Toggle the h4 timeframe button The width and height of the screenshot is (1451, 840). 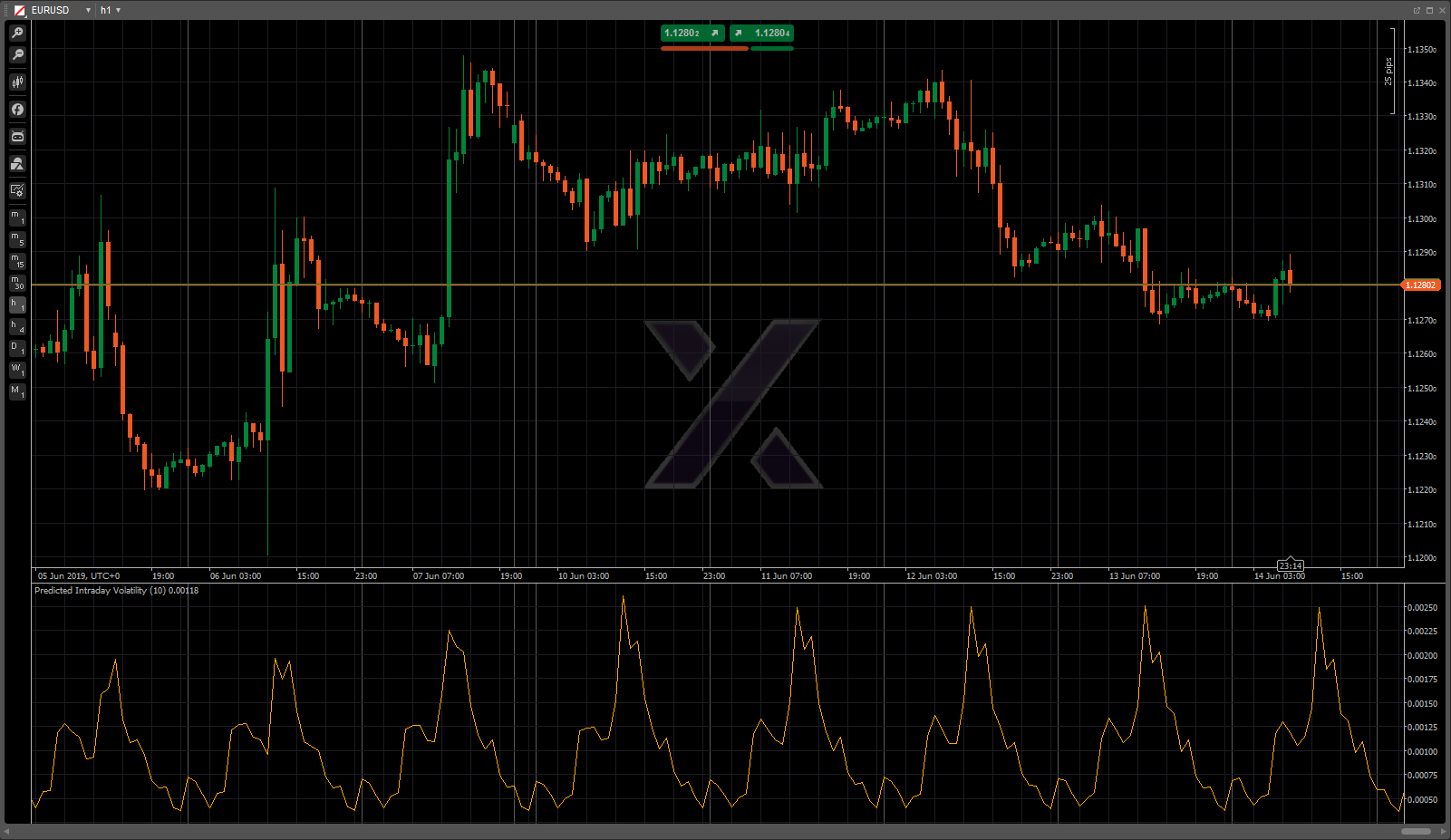(x=17, y=326)
